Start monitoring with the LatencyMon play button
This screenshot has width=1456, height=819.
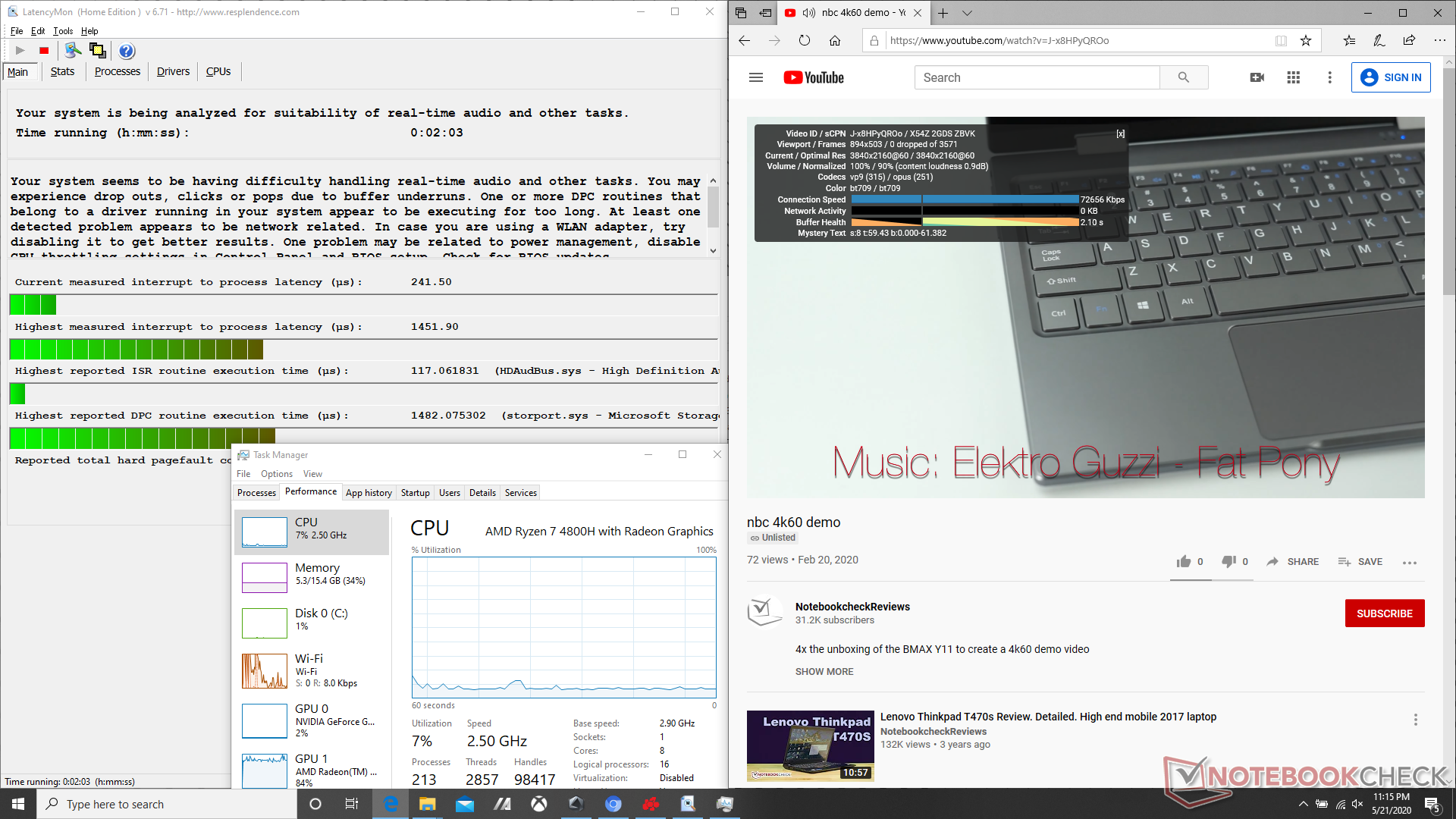coord(20,51)
